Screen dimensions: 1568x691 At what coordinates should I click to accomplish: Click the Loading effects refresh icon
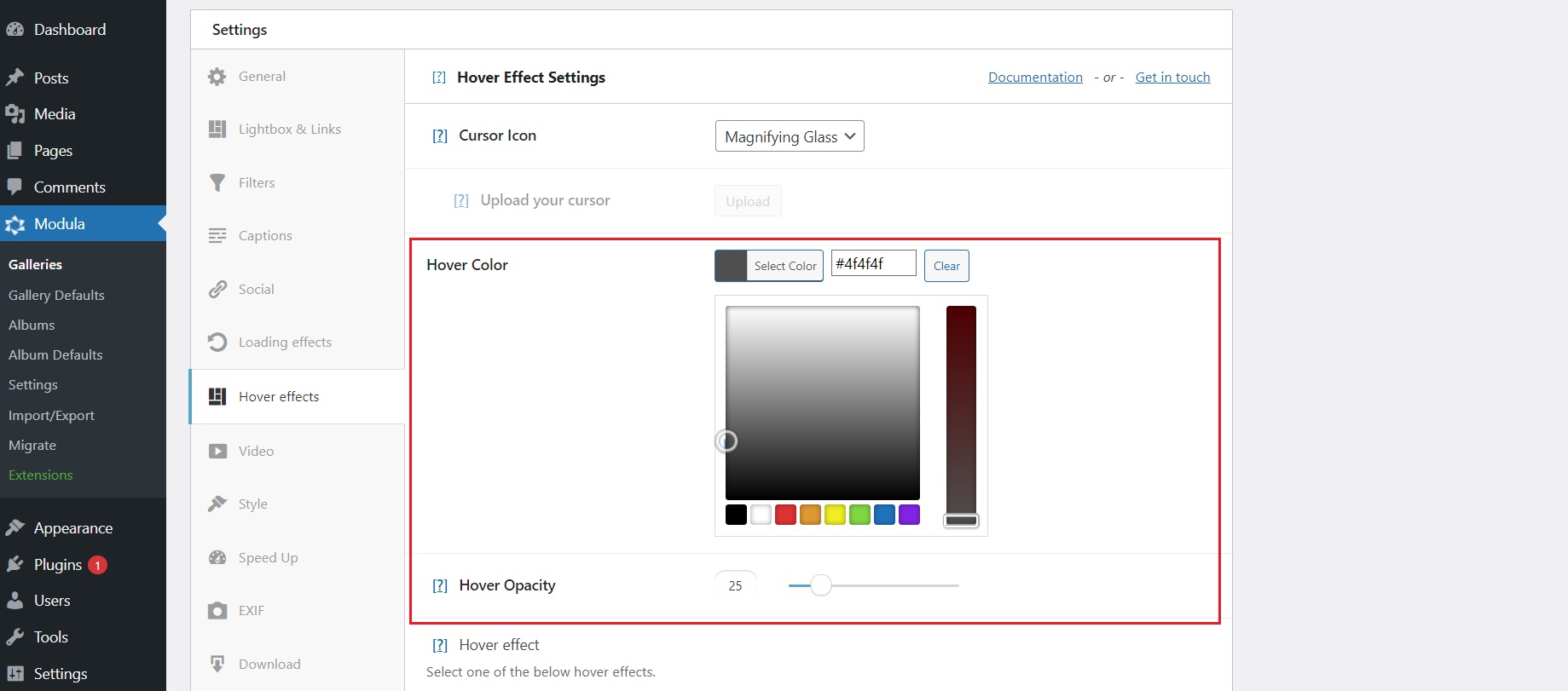coord(217,342)
